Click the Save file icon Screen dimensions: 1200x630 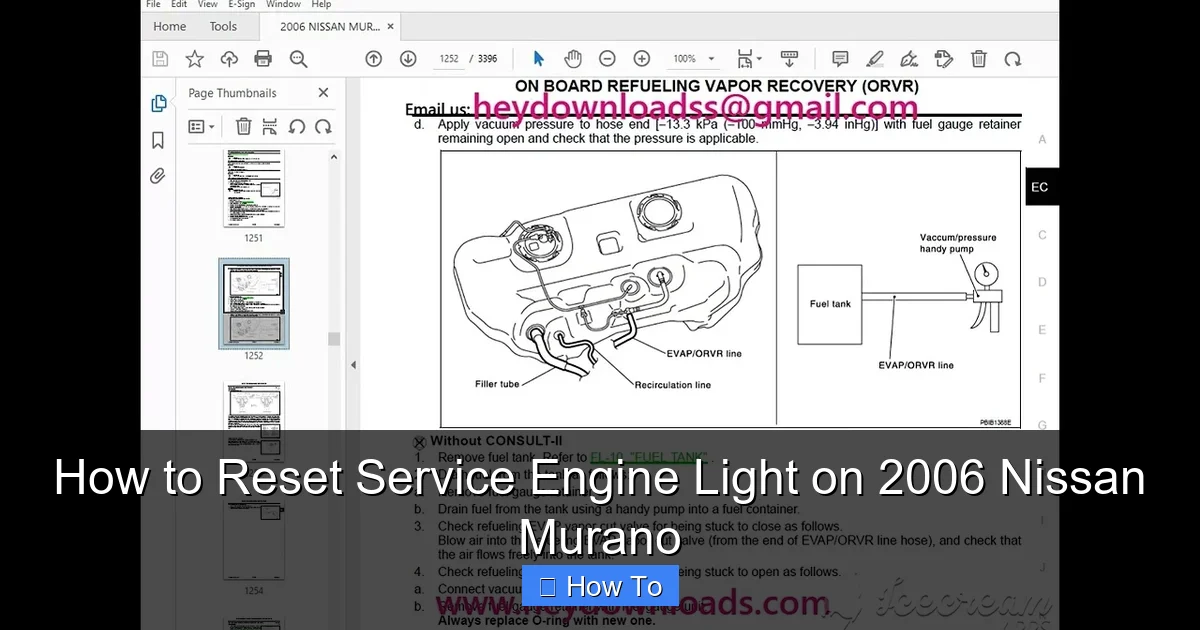[159, 58]
